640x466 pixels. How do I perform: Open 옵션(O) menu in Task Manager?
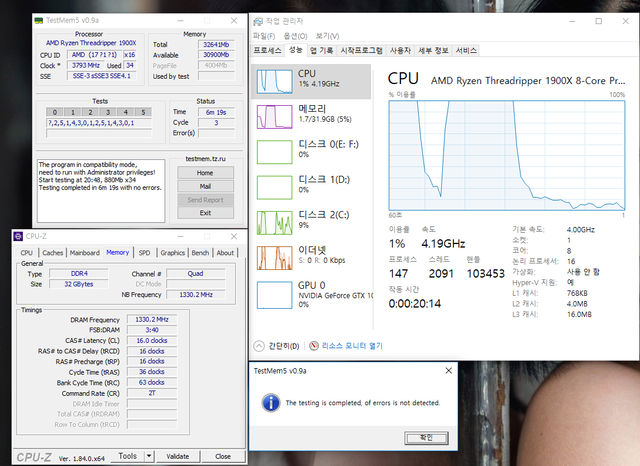pyautogui.click(x=295, y=36)
